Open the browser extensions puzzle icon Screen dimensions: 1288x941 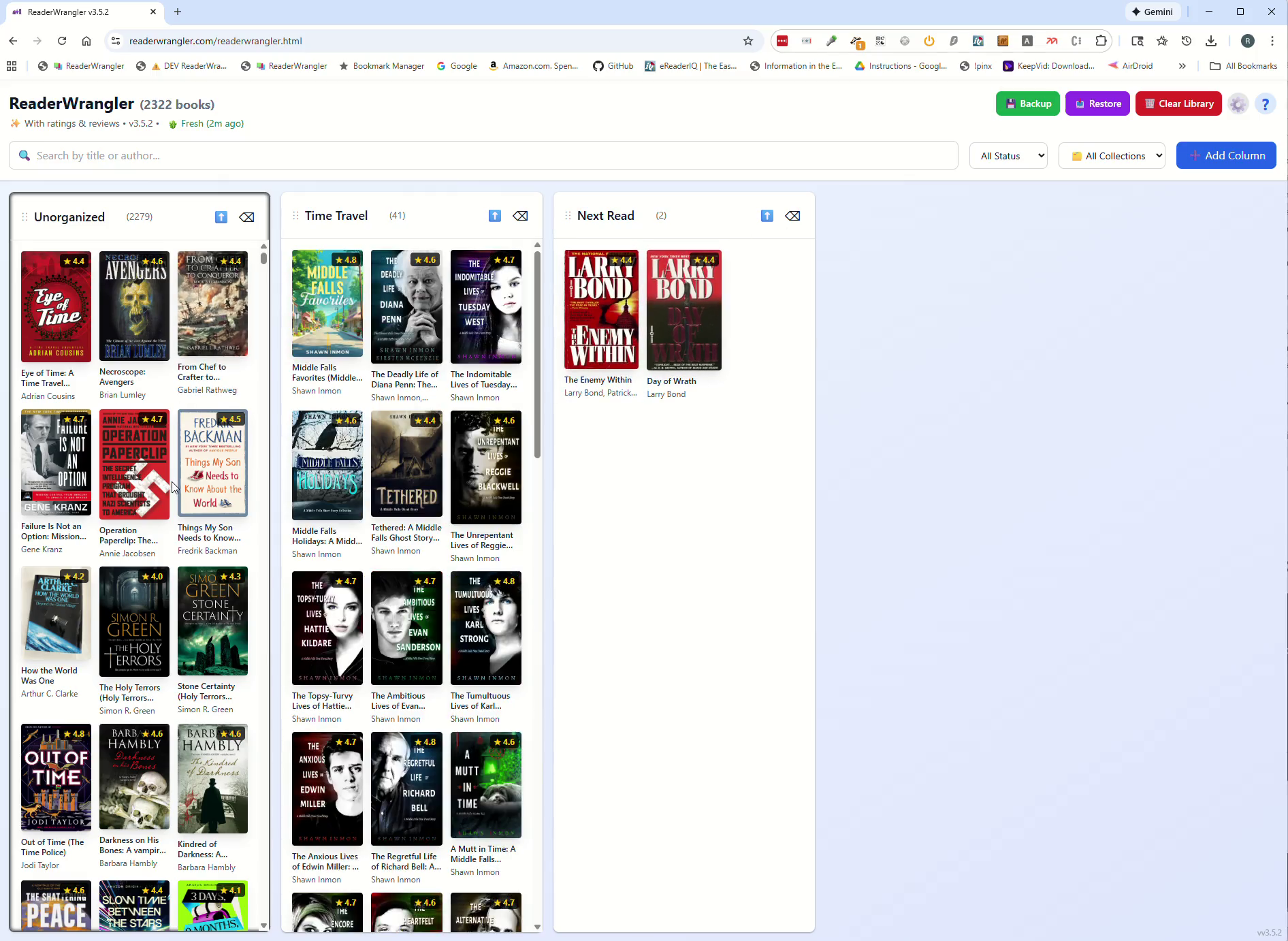(x=1101, y=41)
